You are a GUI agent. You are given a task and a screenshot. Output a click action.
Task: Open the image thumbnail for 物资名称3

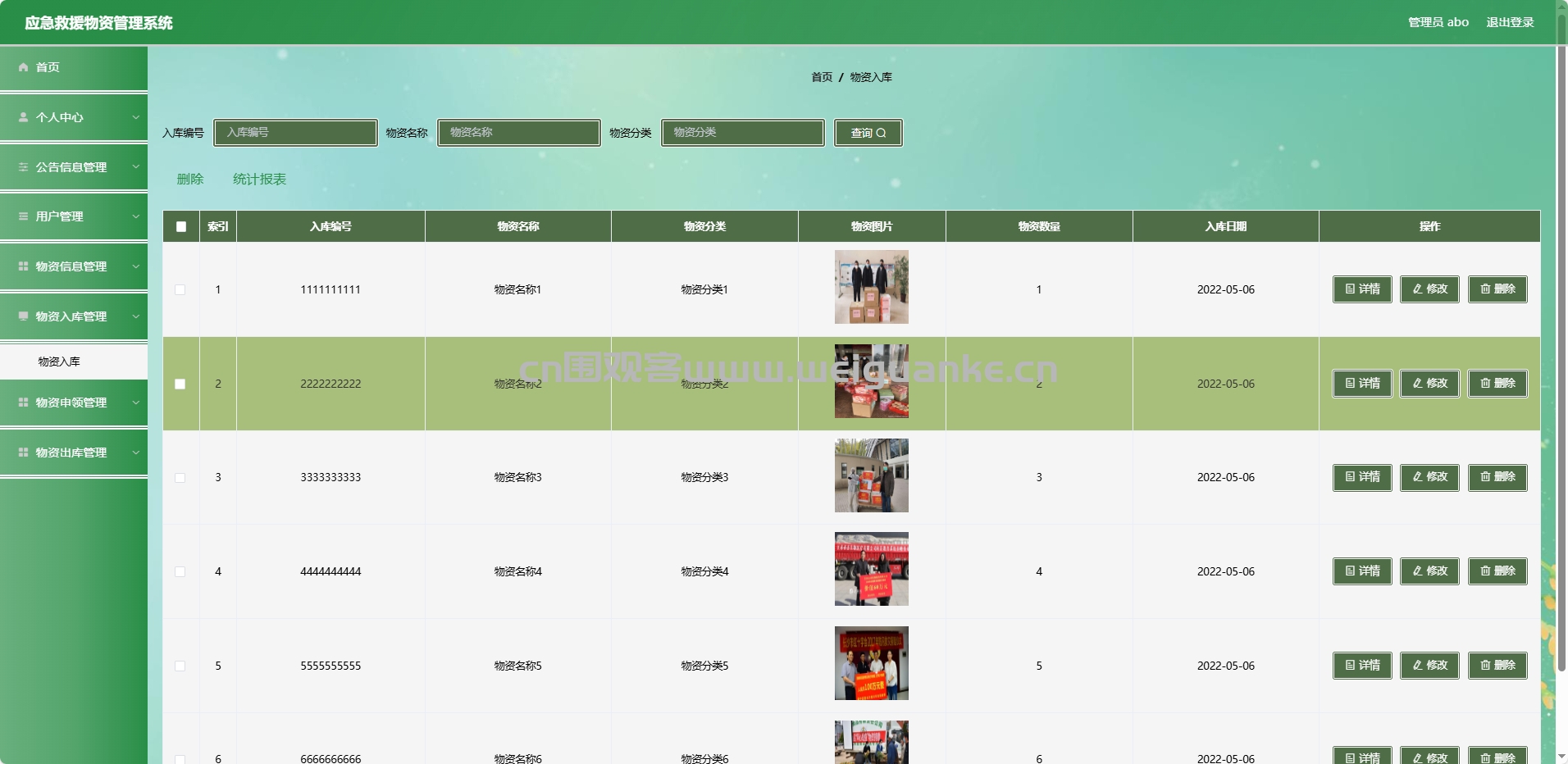point(872,475)
